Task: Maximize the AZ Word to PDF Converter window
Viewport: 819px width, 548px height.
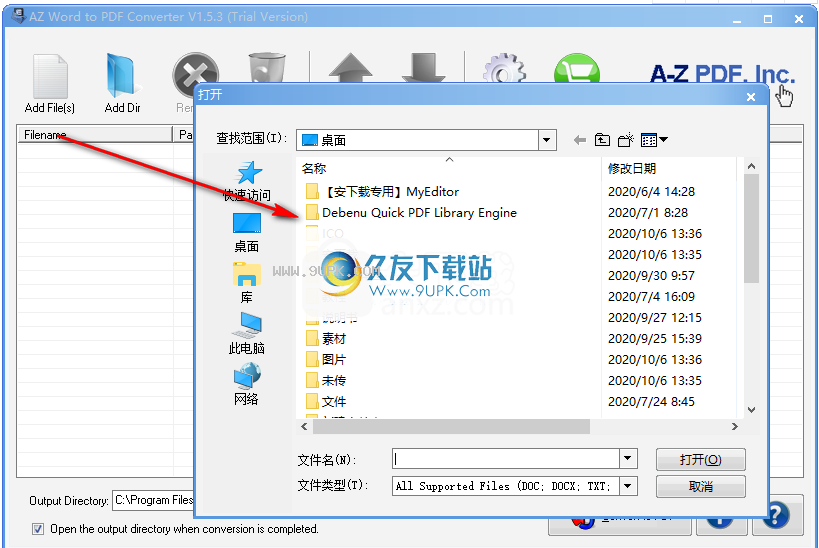Action: 768,19
